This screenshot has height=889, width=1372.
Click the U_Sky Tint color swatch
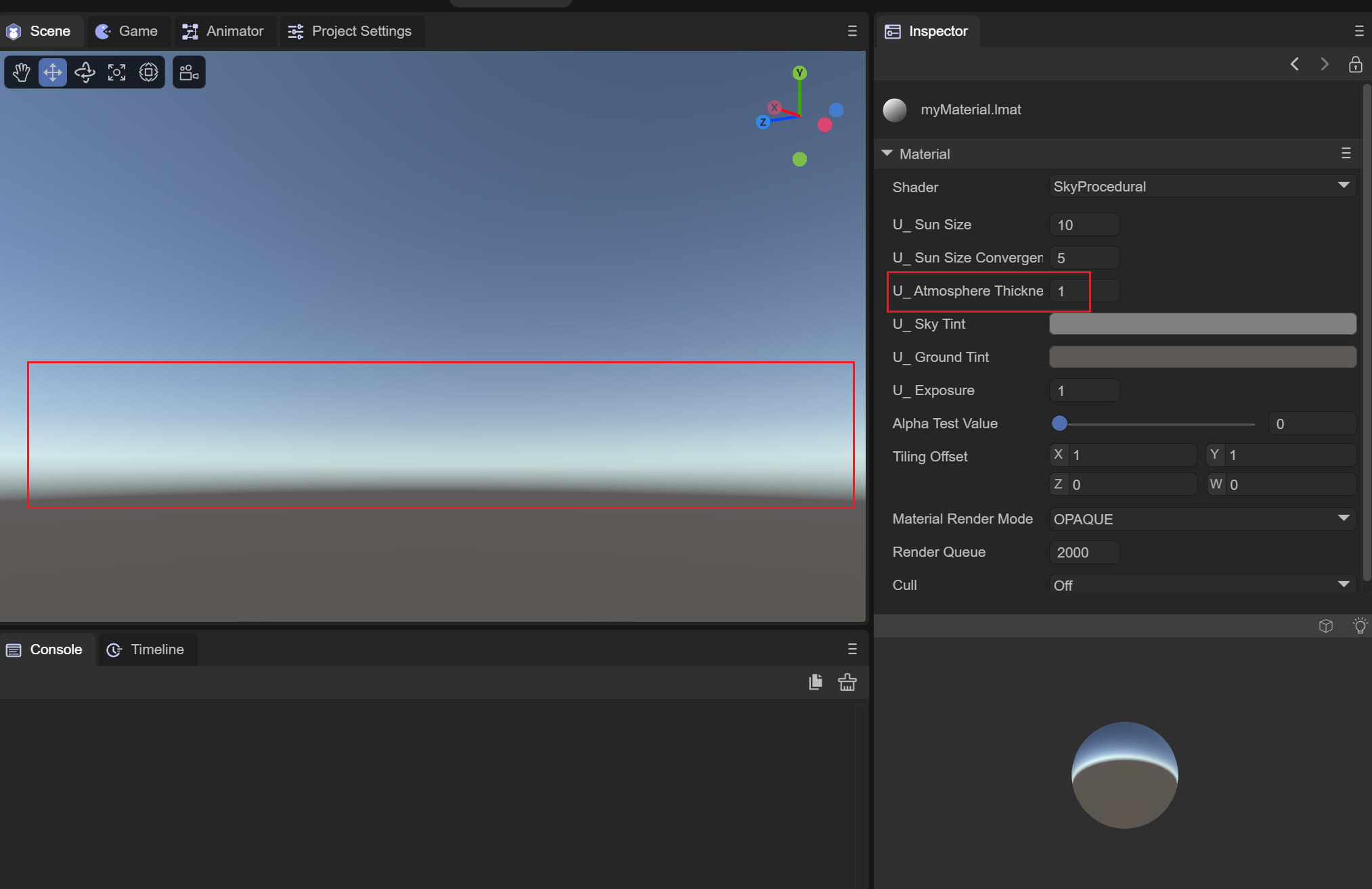[x=1202, y=324]
